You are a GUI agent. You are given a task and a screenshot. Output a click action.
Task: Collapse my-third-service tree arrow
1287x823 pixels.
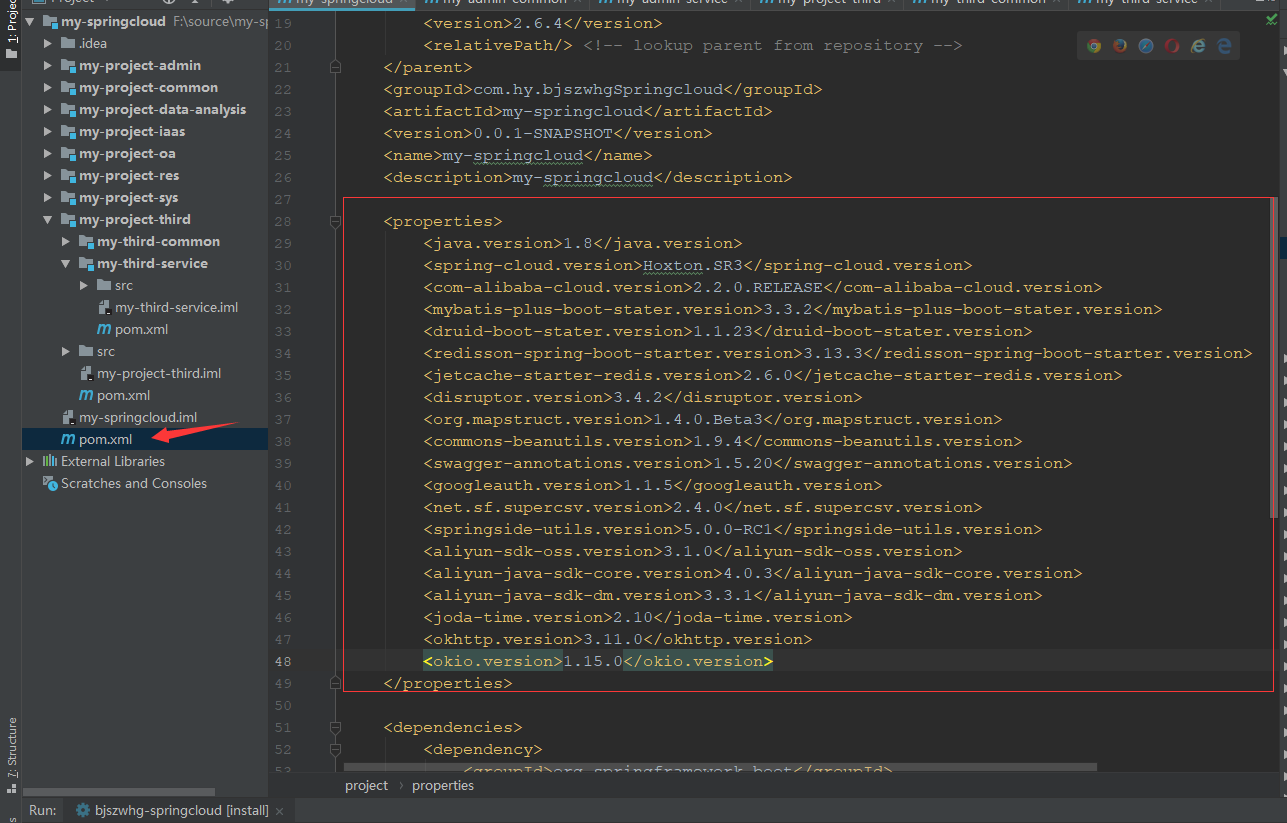66,263
